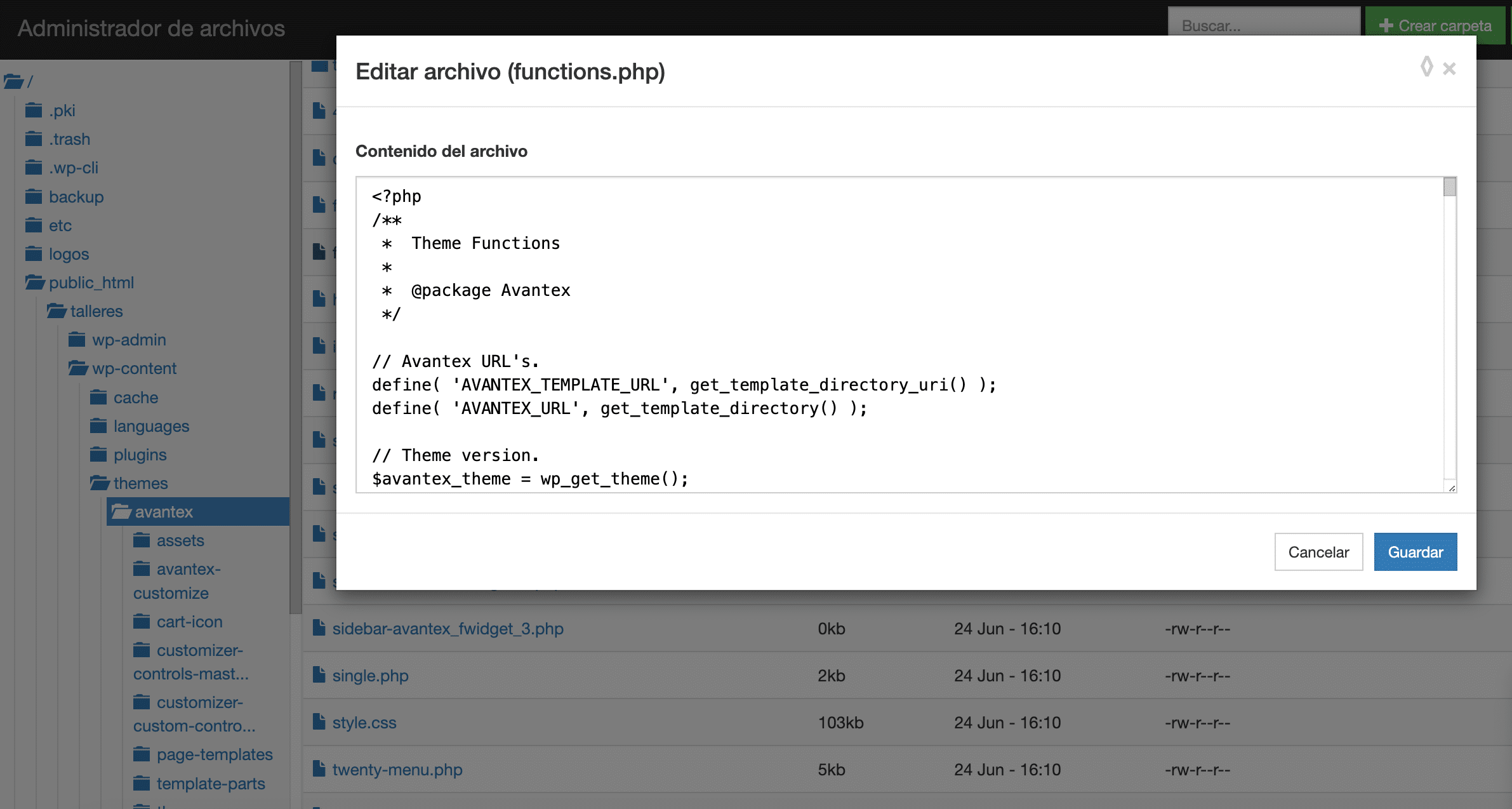1512x809 pixels.
Task: Click the root folder icon
Action: 13,81
